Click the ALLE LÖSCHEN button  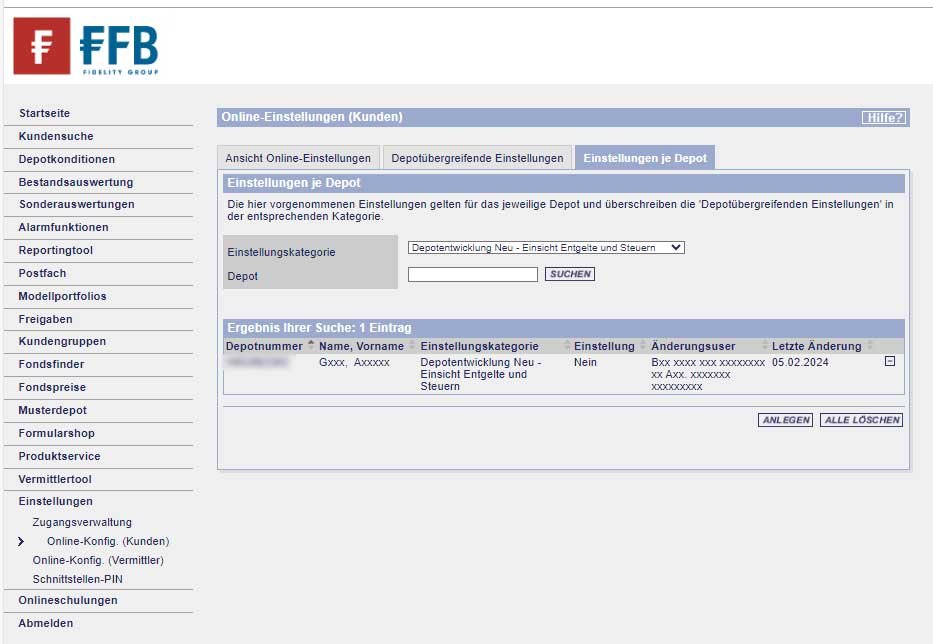click(861, 420)
